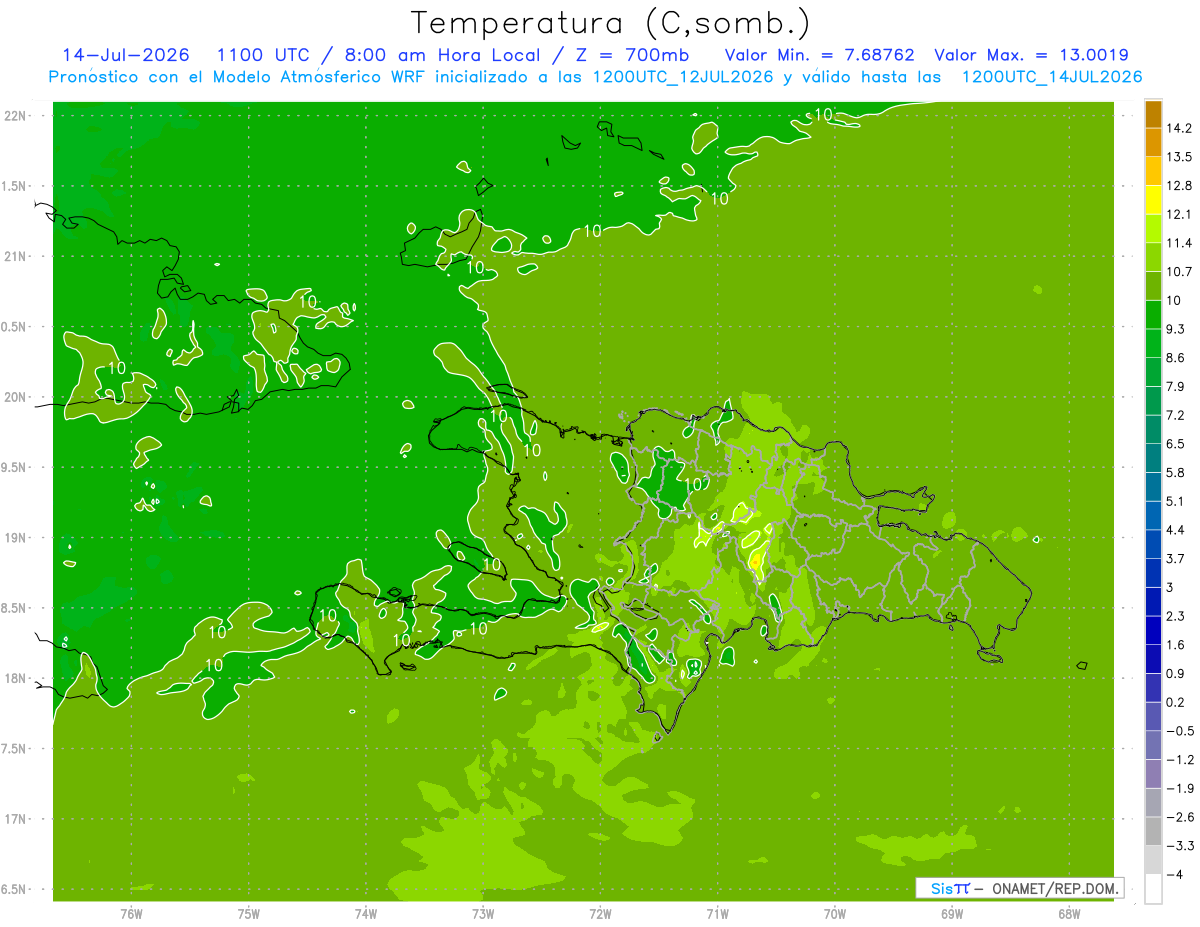Click the '10.7' colorbar value

coord(1179,272)
